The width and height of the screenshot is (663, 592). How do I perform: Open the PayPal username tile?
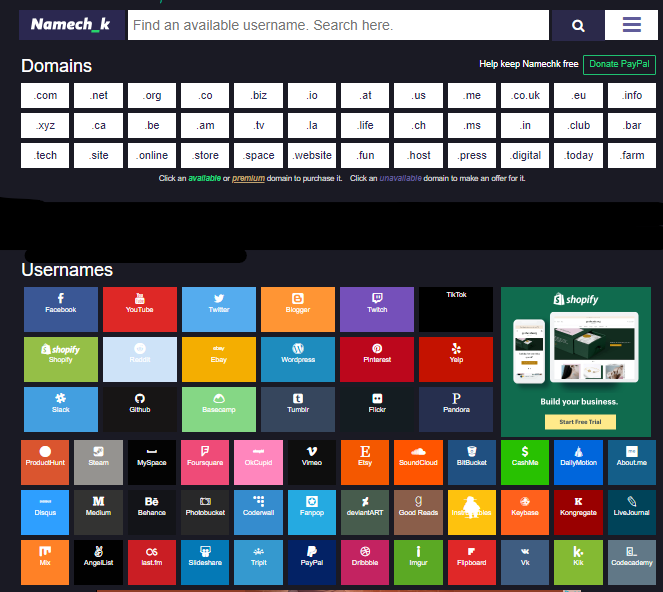(312, 562)
